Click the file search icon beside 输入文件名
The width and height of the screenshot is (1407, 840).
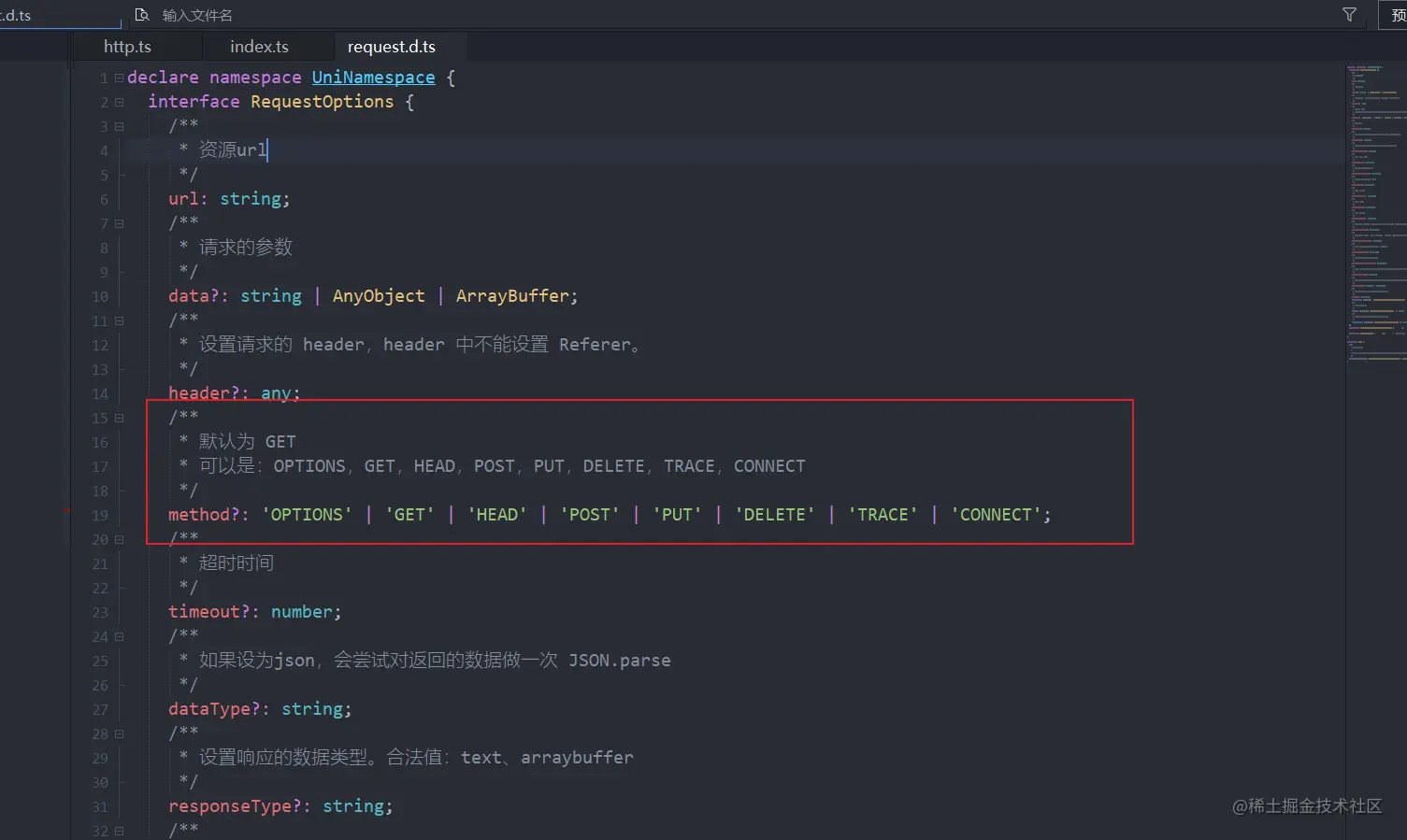click(x=142, y=15)
